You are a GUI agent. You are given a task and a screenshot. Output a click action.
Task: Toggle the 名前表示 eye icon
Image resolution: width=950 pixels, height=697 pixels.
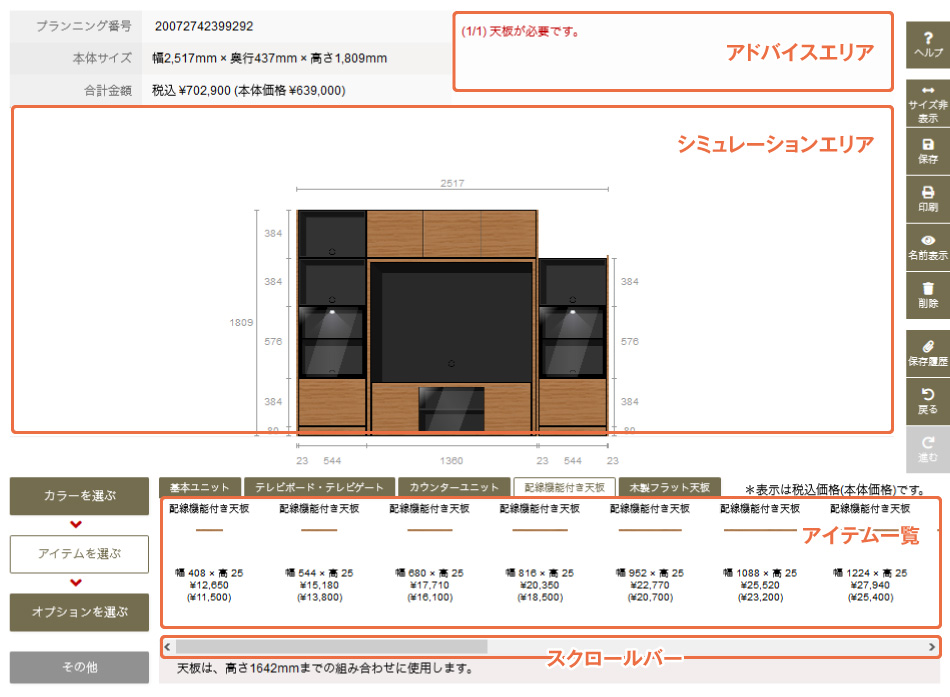click(928, 247)
